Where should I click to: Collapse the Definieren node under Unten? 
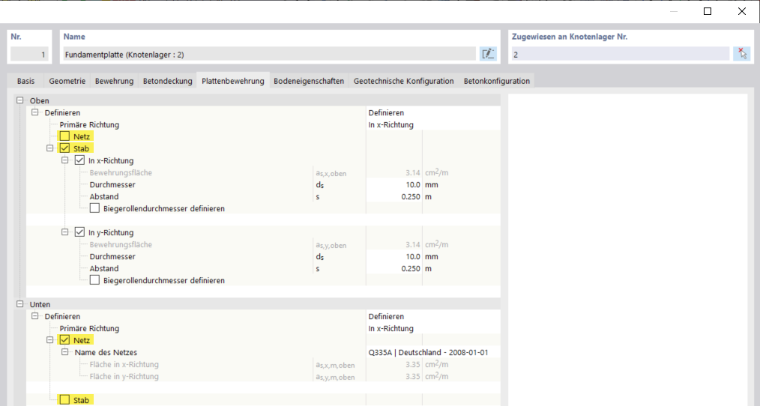pos(35,316)
